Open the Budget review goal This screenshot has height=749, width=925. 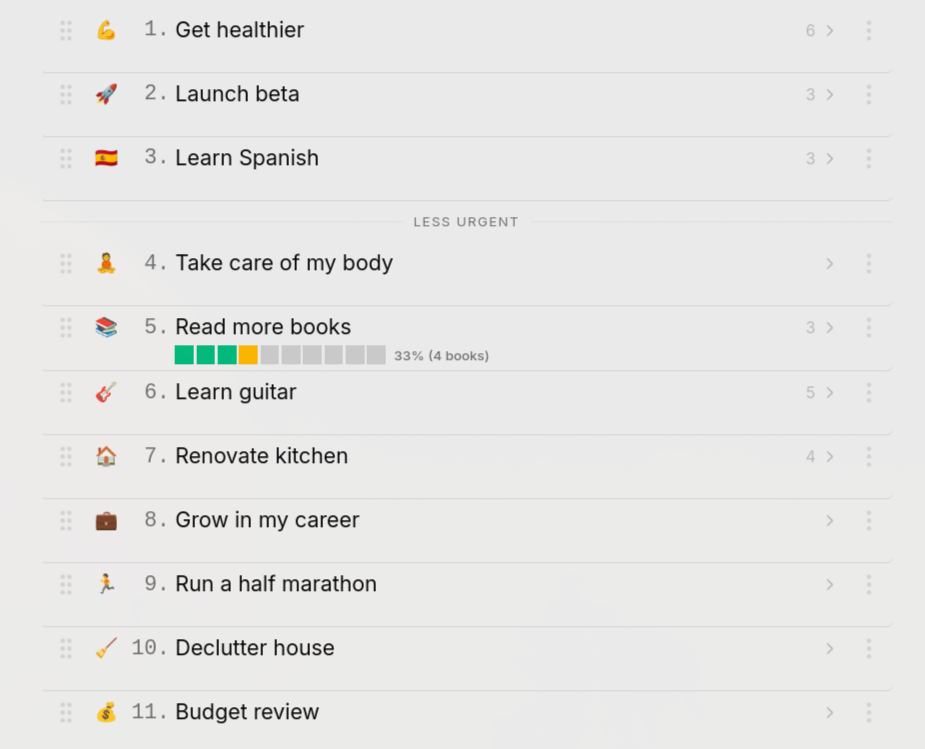[247, 712]
